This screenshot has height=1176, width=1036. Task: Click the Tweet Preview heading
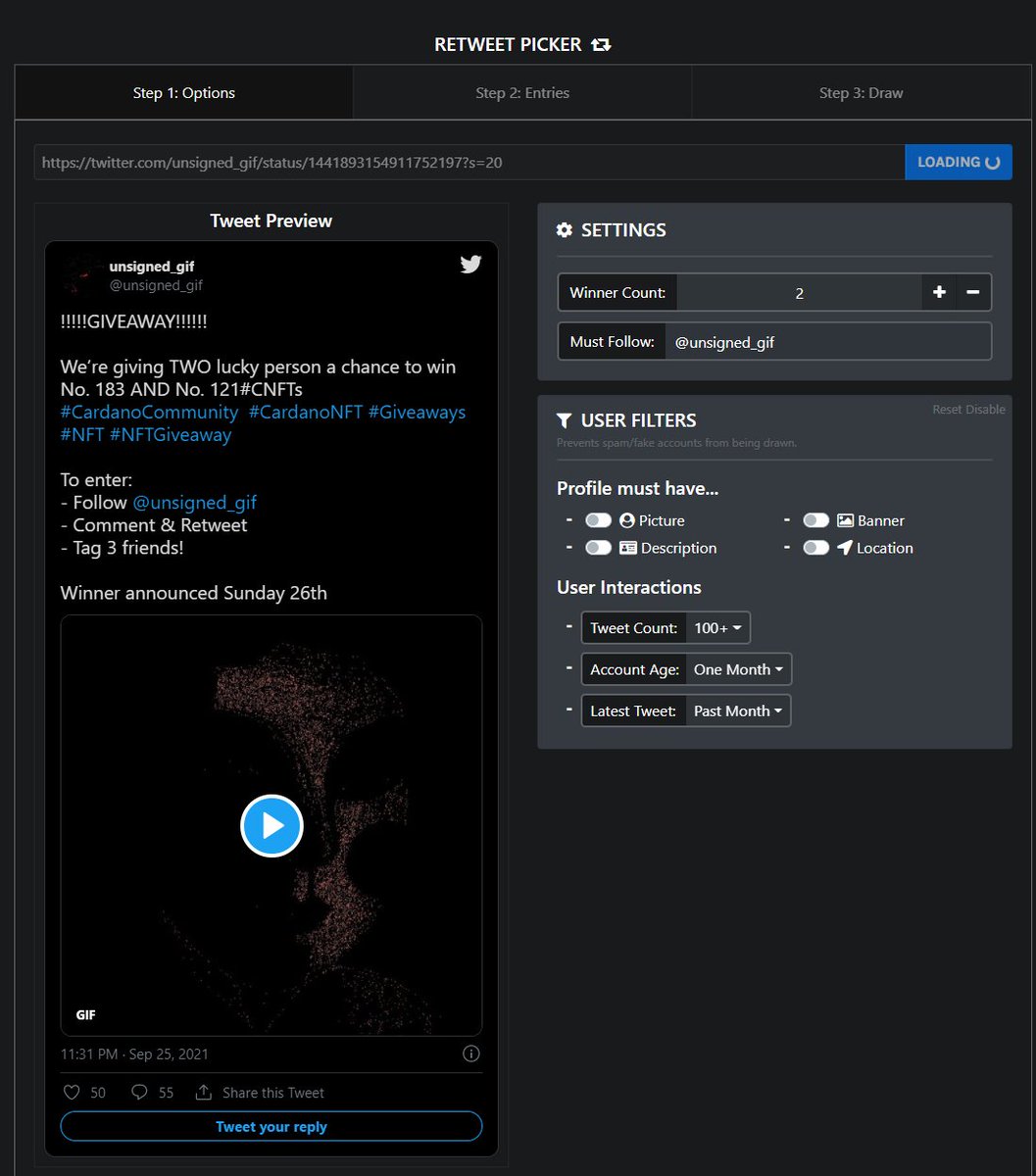271,220
